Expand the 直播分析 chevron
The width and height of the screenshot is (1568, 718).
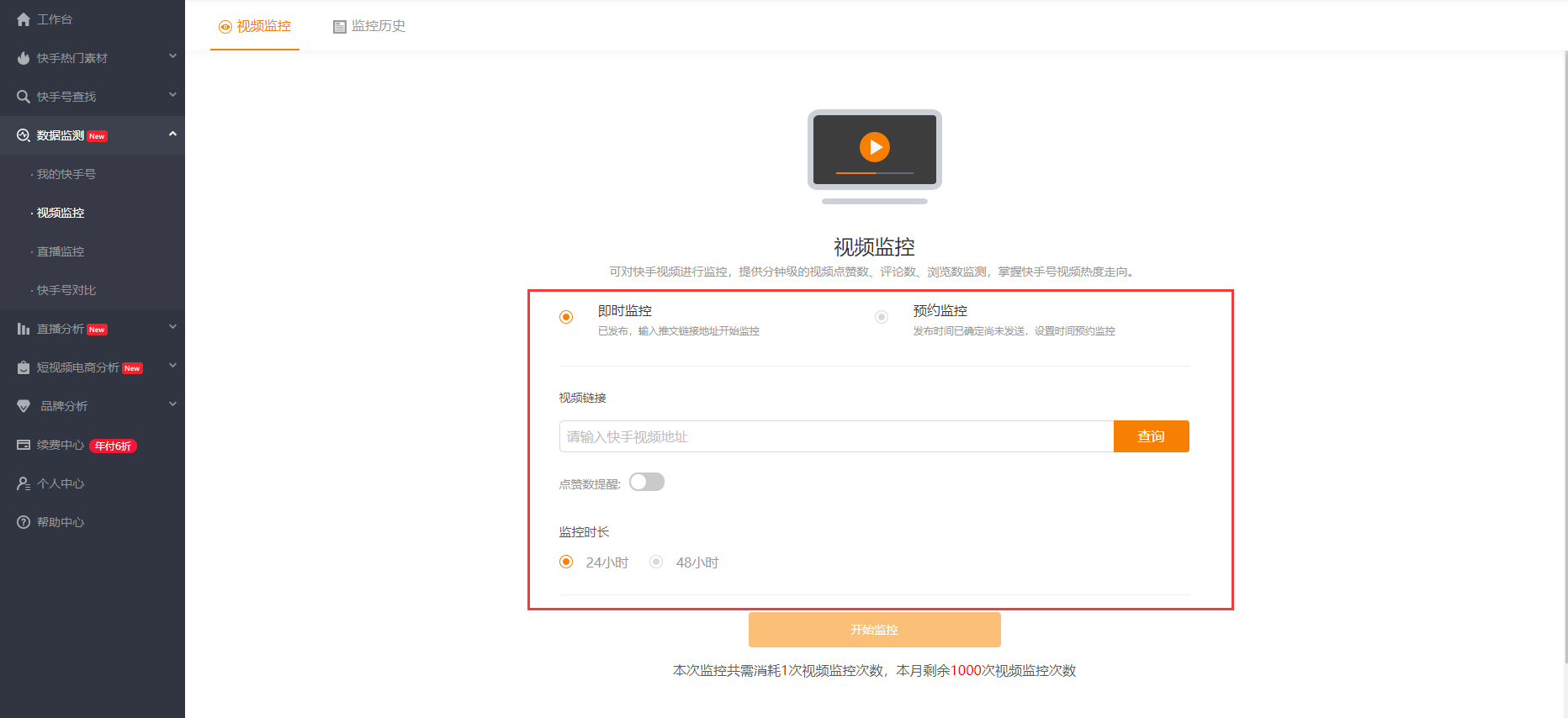[x=172, y=327]
